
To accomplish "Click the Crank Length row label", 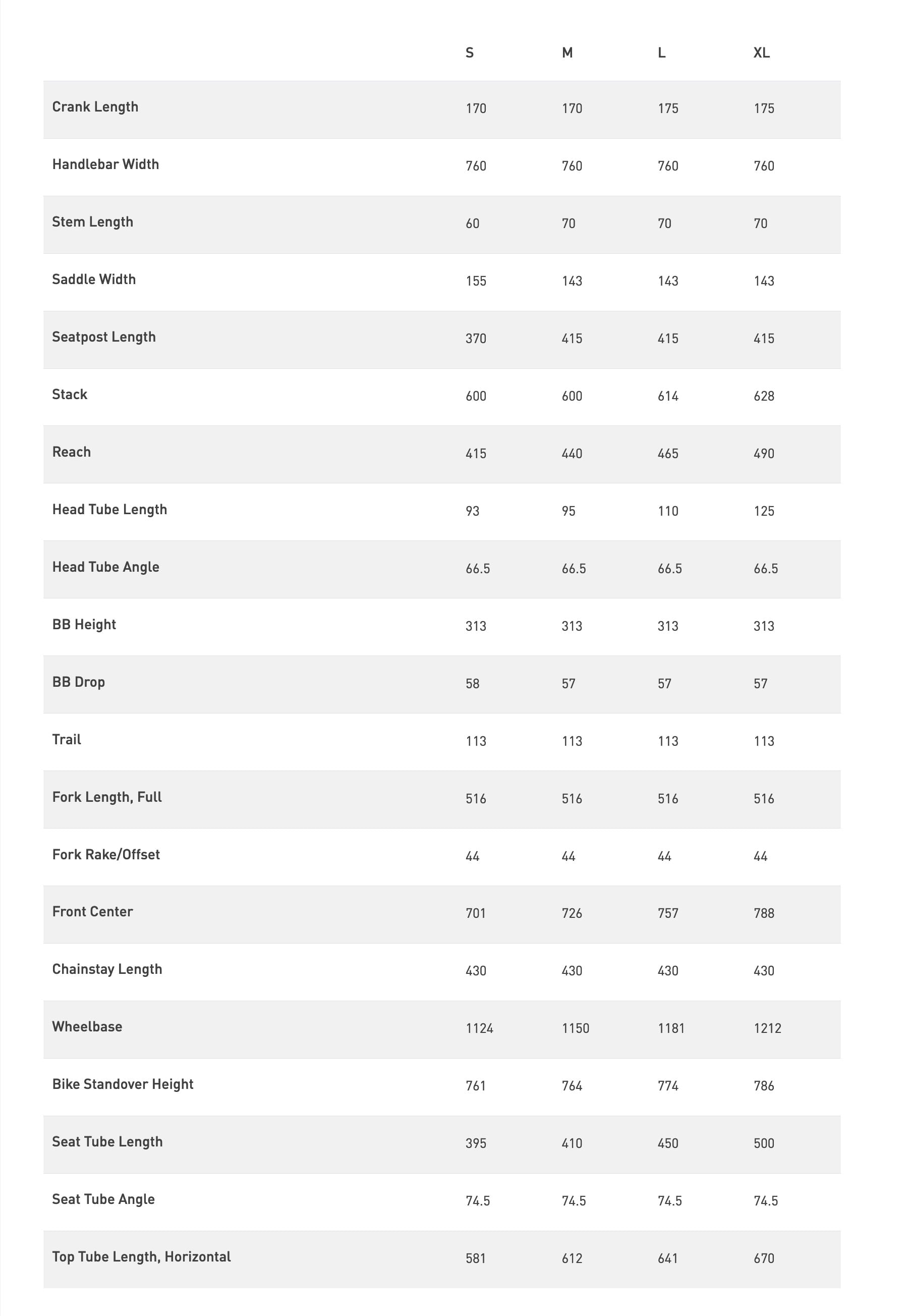I will point(95,107).
